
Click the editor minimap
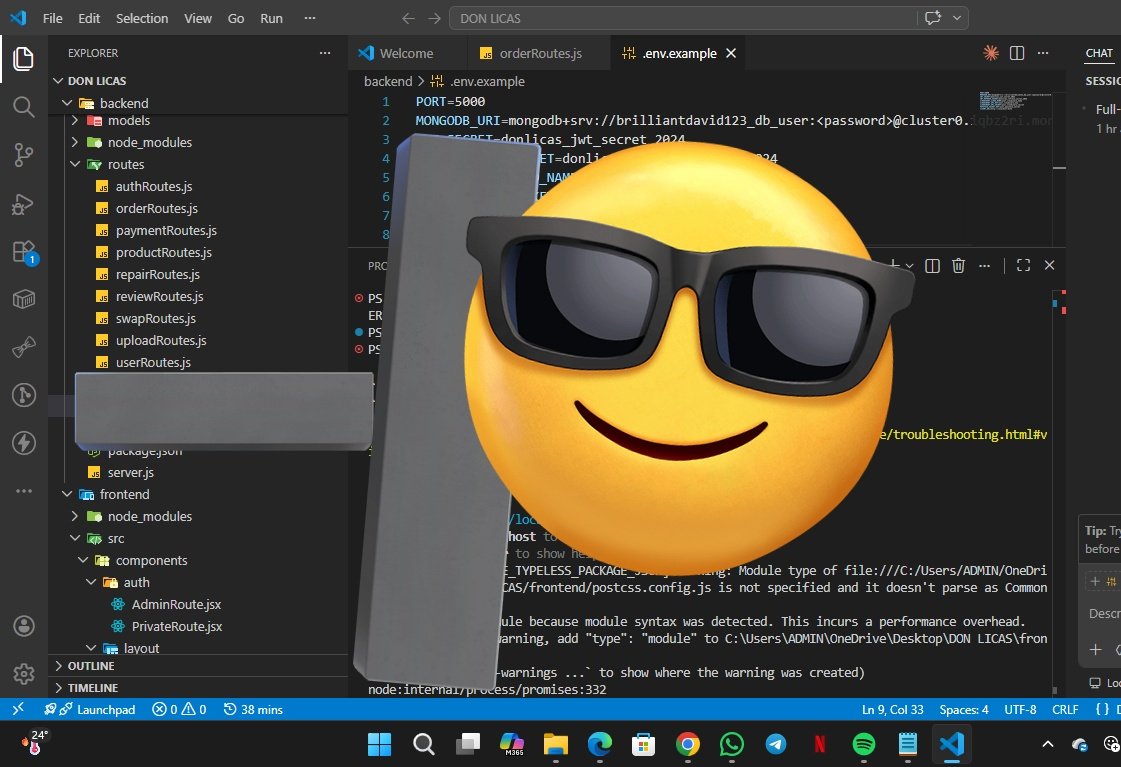tap(1014, 100)
